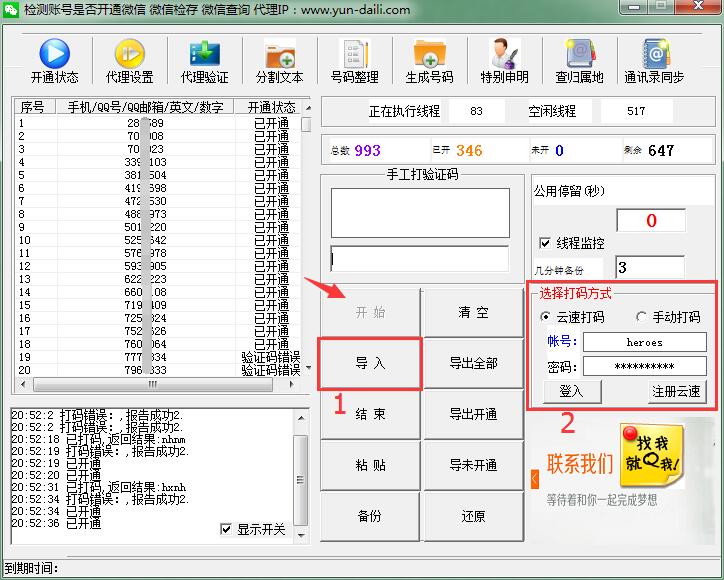This screenshot has width=724, height=580.
Task: Click the list scroll-down arrow
Action: pos(308,368)
